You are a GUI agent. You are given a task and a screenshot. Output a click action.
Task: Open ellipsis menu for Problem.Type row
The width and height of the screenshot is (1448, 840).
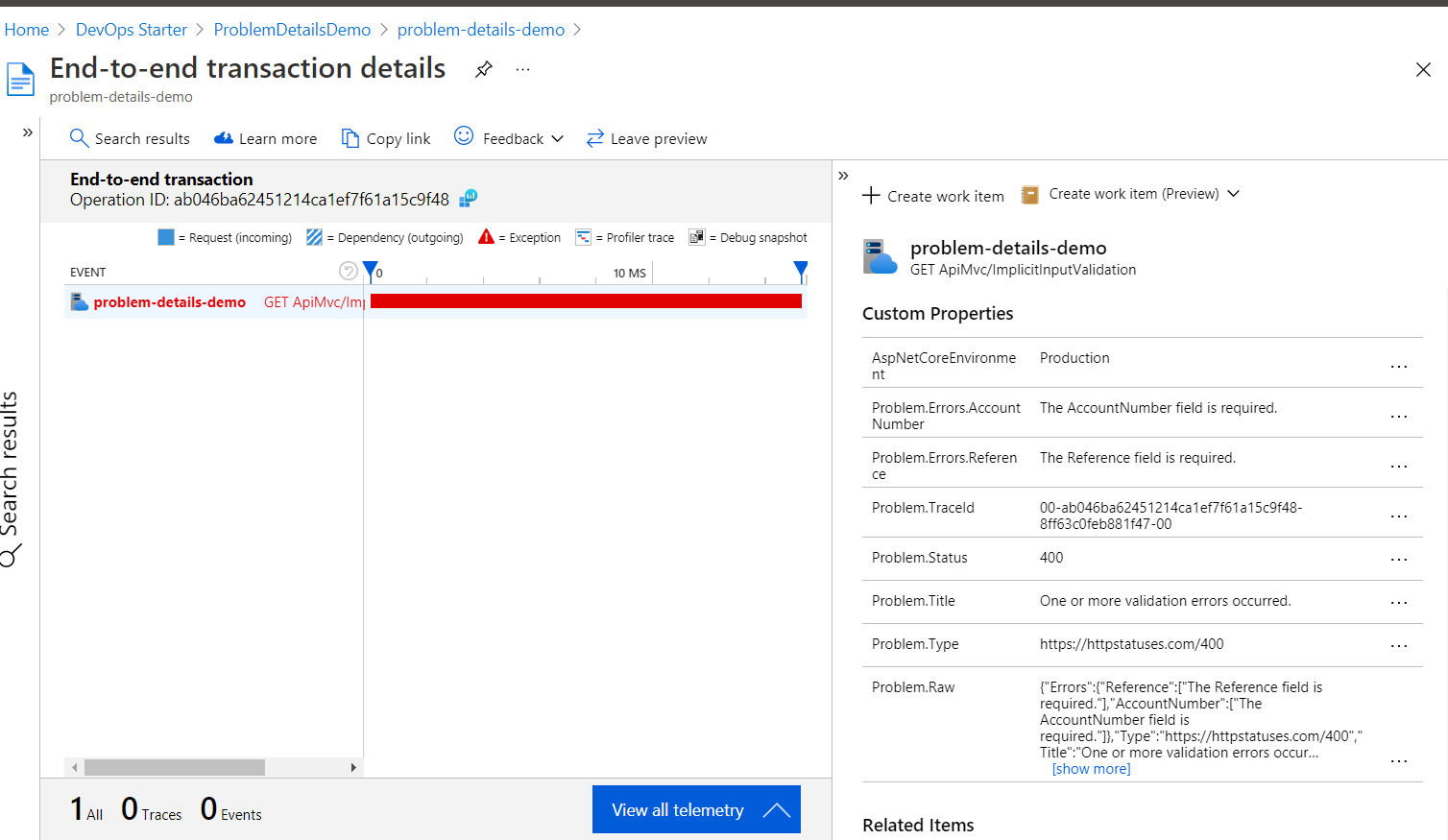pyautogui.click(x=1399, y=646)
